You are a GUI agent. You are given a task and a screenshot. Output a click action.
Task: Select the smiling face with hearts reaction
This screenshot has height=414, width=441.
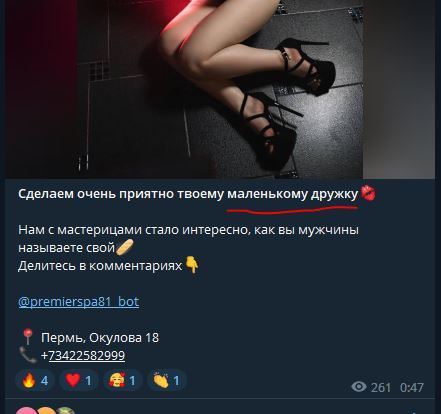[123, 380]
